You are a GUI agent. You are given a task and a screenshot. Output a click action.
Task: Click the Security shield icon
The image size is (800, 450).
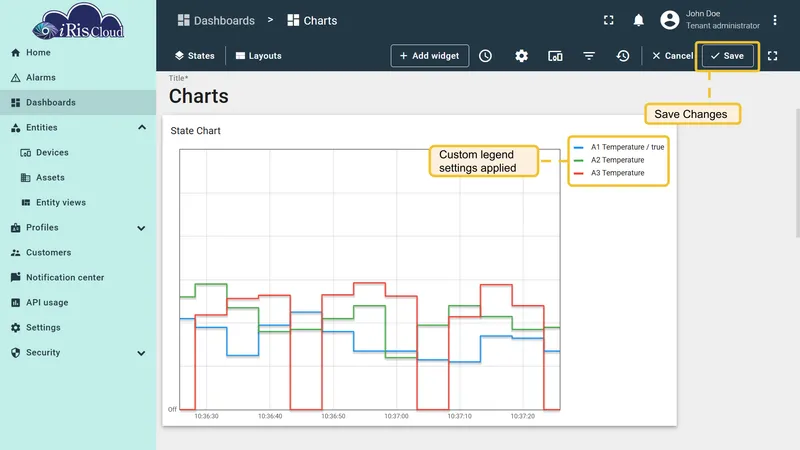coord(16,353)
